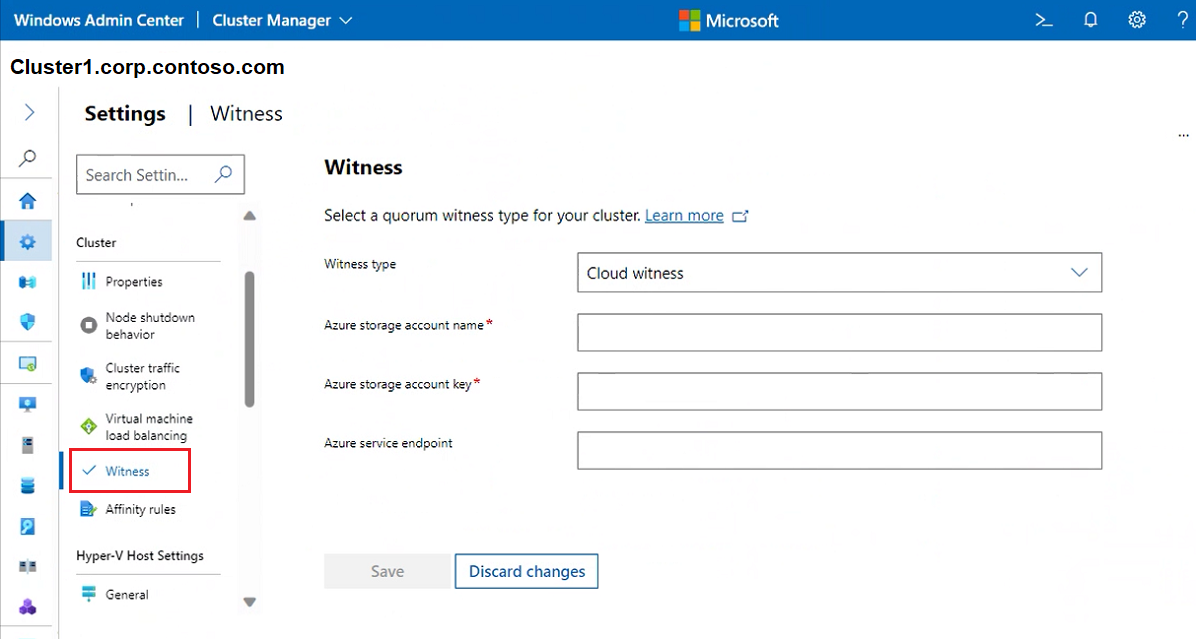Click the Microsoft logo

[x=728, y=21]
